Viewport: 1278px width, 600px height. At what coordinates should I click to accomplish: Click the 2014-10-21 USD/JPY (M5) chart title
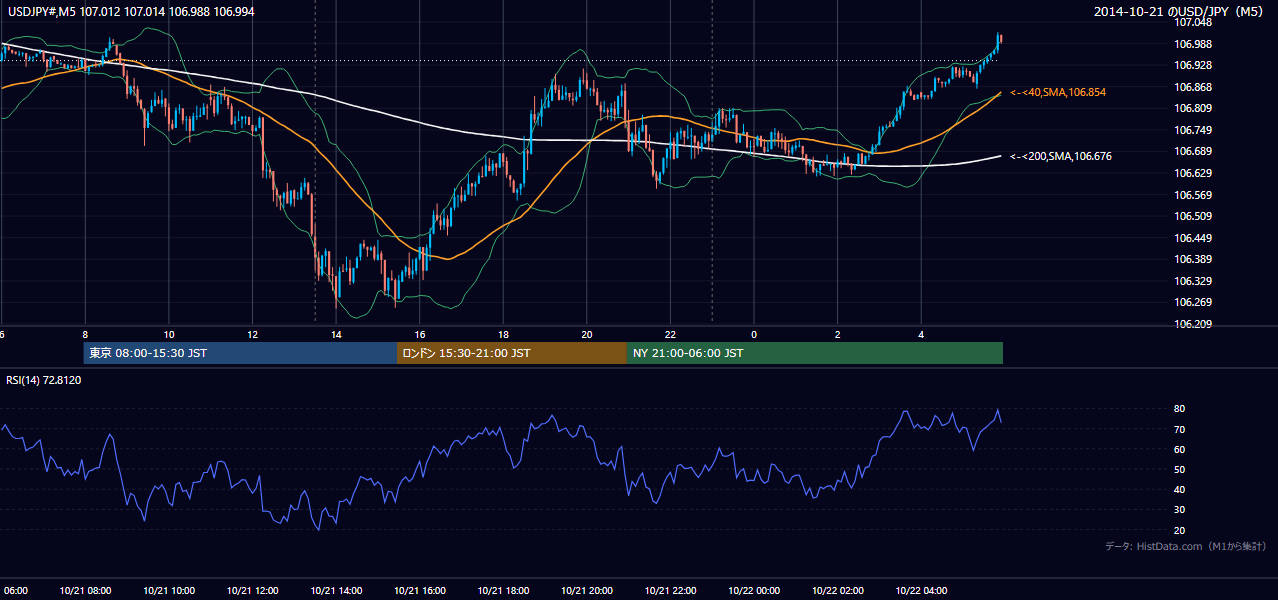tap(1181, 12)
